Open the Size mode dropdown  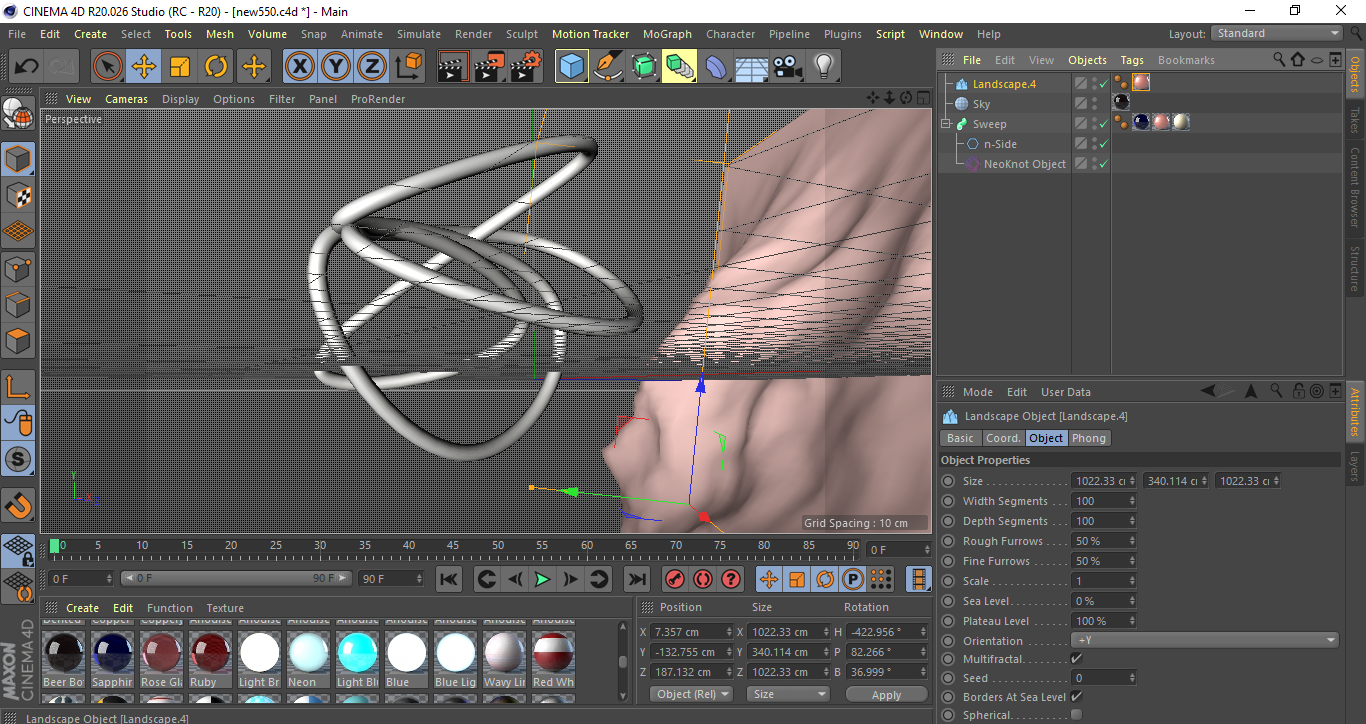click(790, 694)
